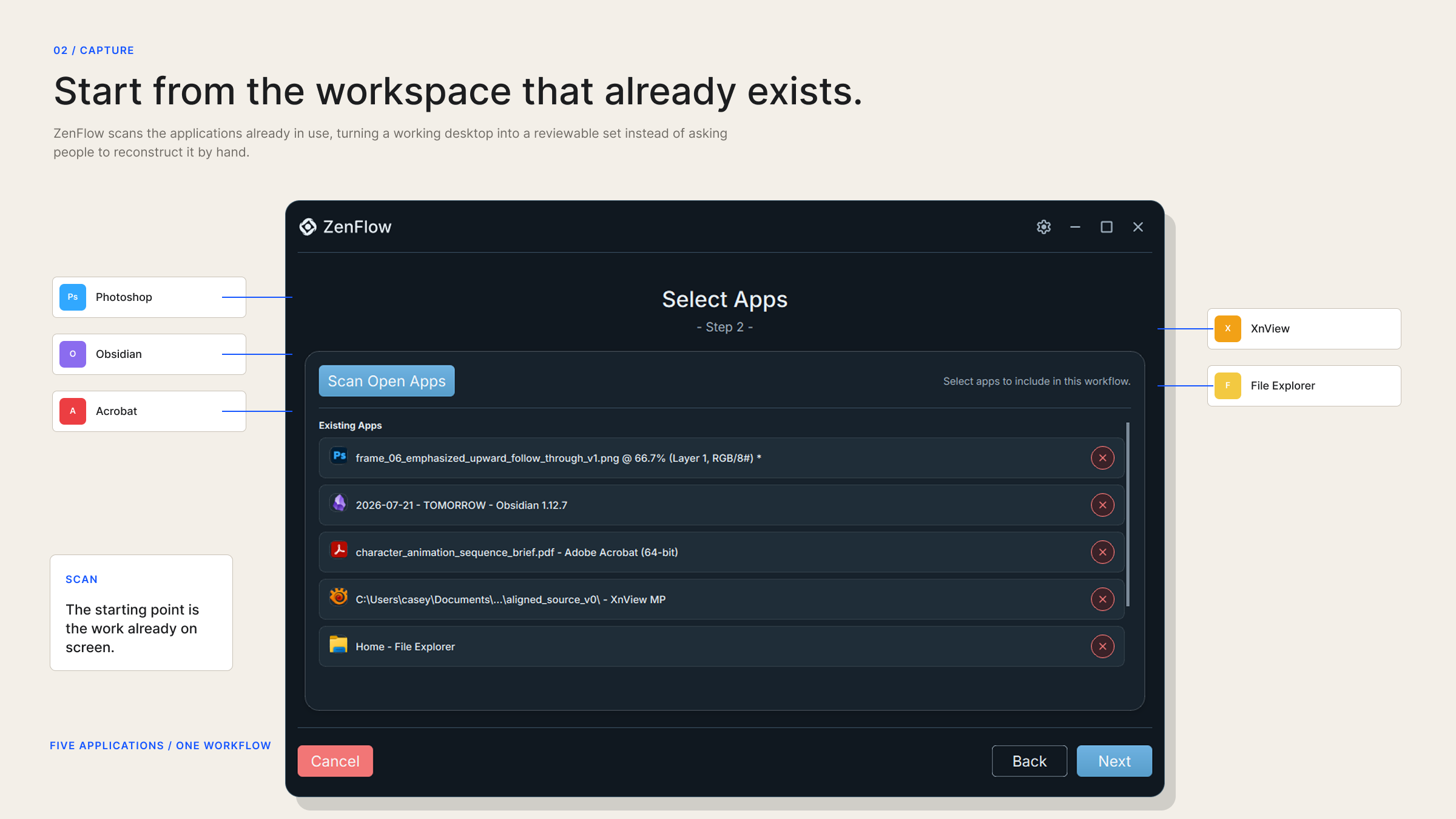Click the Existing Apps list scrollbar
Screen dimensions: 1456x819
(x=1128, y=514)
